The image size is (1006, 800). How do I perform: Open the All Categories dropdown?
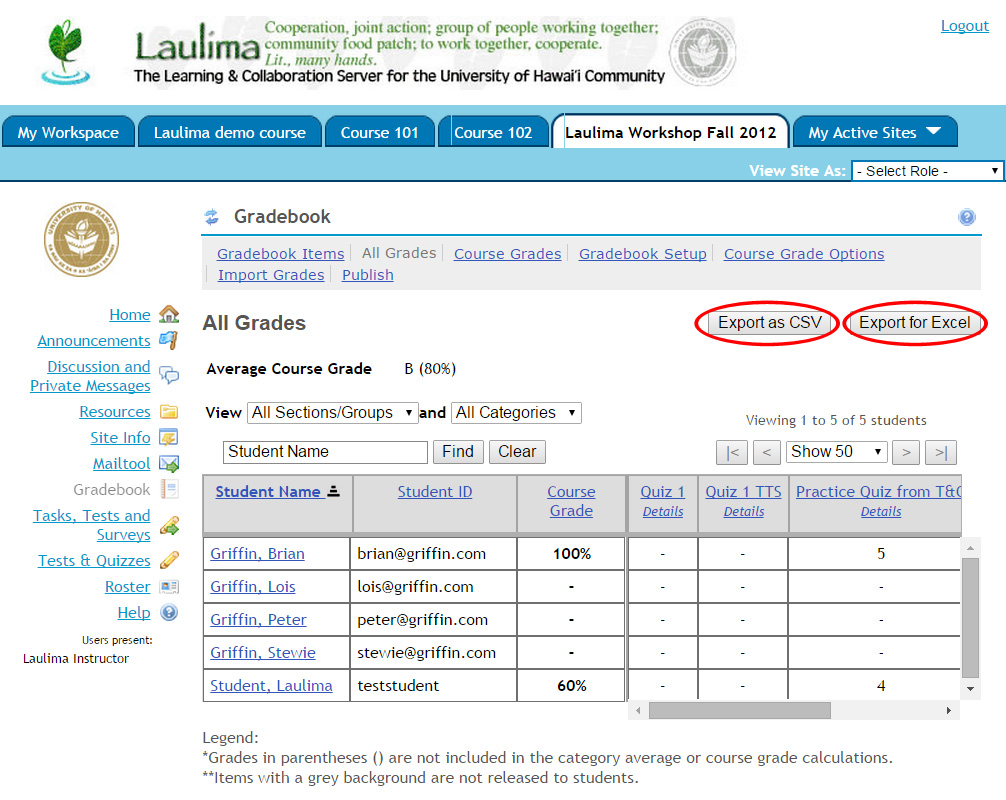tap(516, 413)
